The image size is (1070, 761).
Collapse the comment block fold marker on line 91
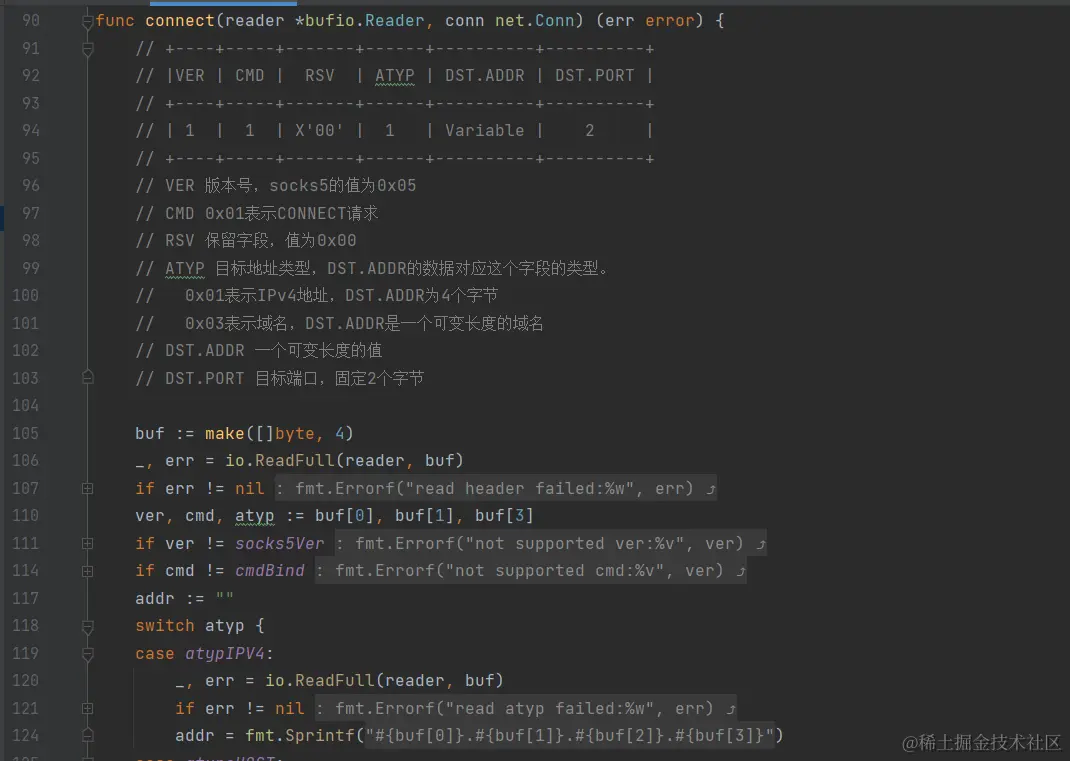coord(87,49)
